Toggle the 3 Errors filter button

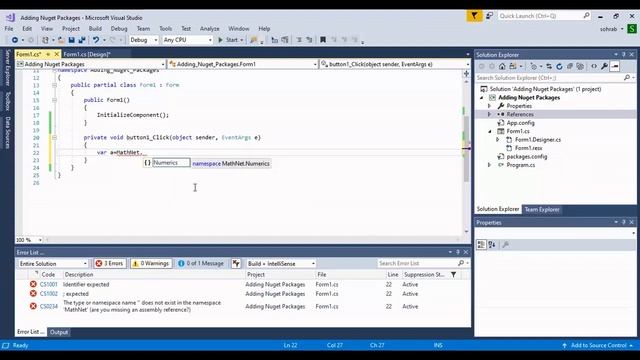click(x=109, y=264)
